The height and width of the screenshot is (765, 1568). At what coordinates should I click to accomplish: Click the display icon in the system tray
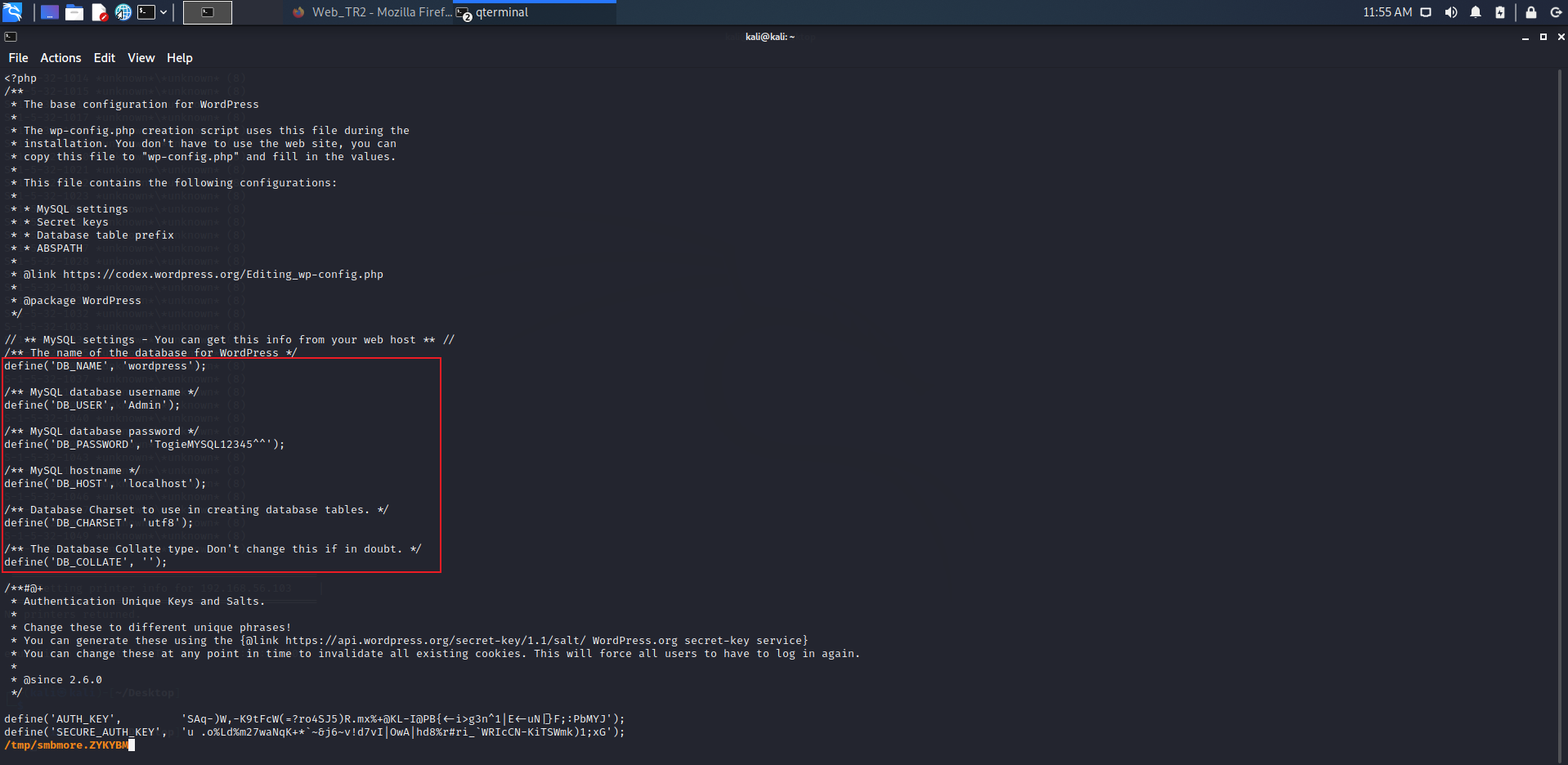click(x=1426, y=12)
